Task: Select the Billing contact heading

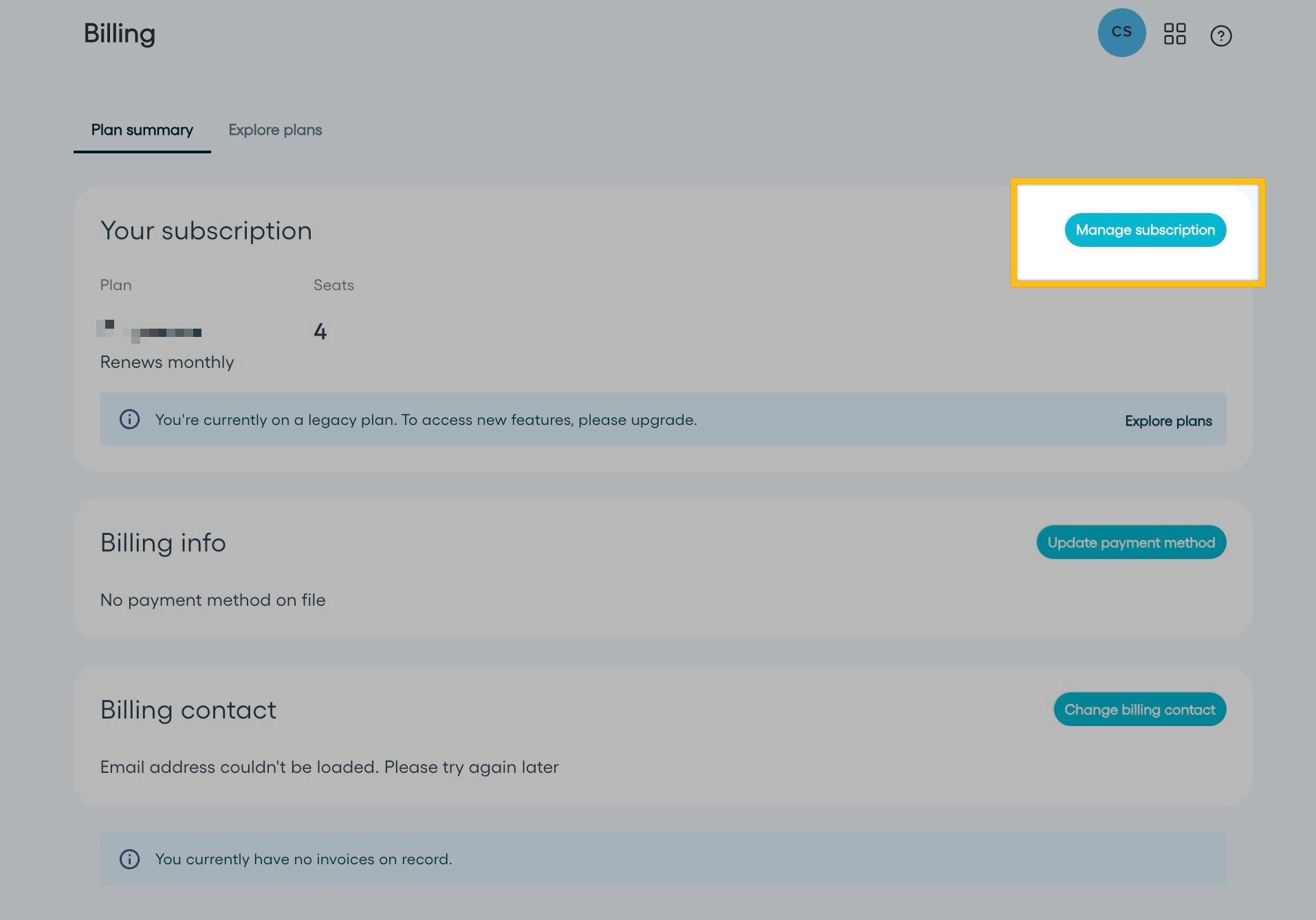Action: click(188, 710)
